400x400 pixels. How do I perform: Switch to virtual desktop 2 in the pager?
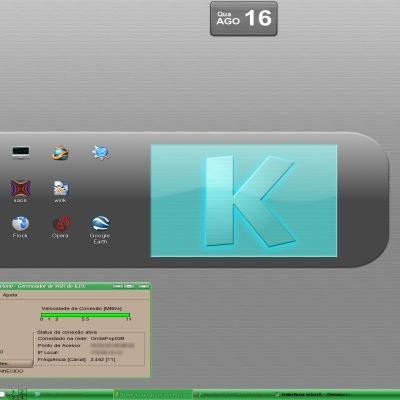[x=22, y=392]
